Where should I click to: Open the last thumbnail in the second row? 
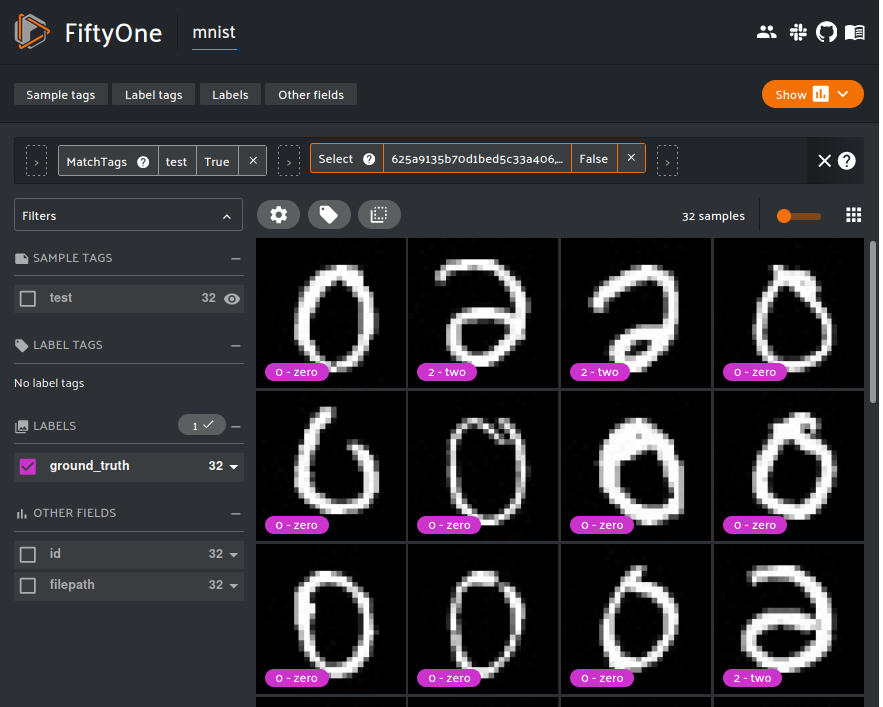click(x=789, y=466)
